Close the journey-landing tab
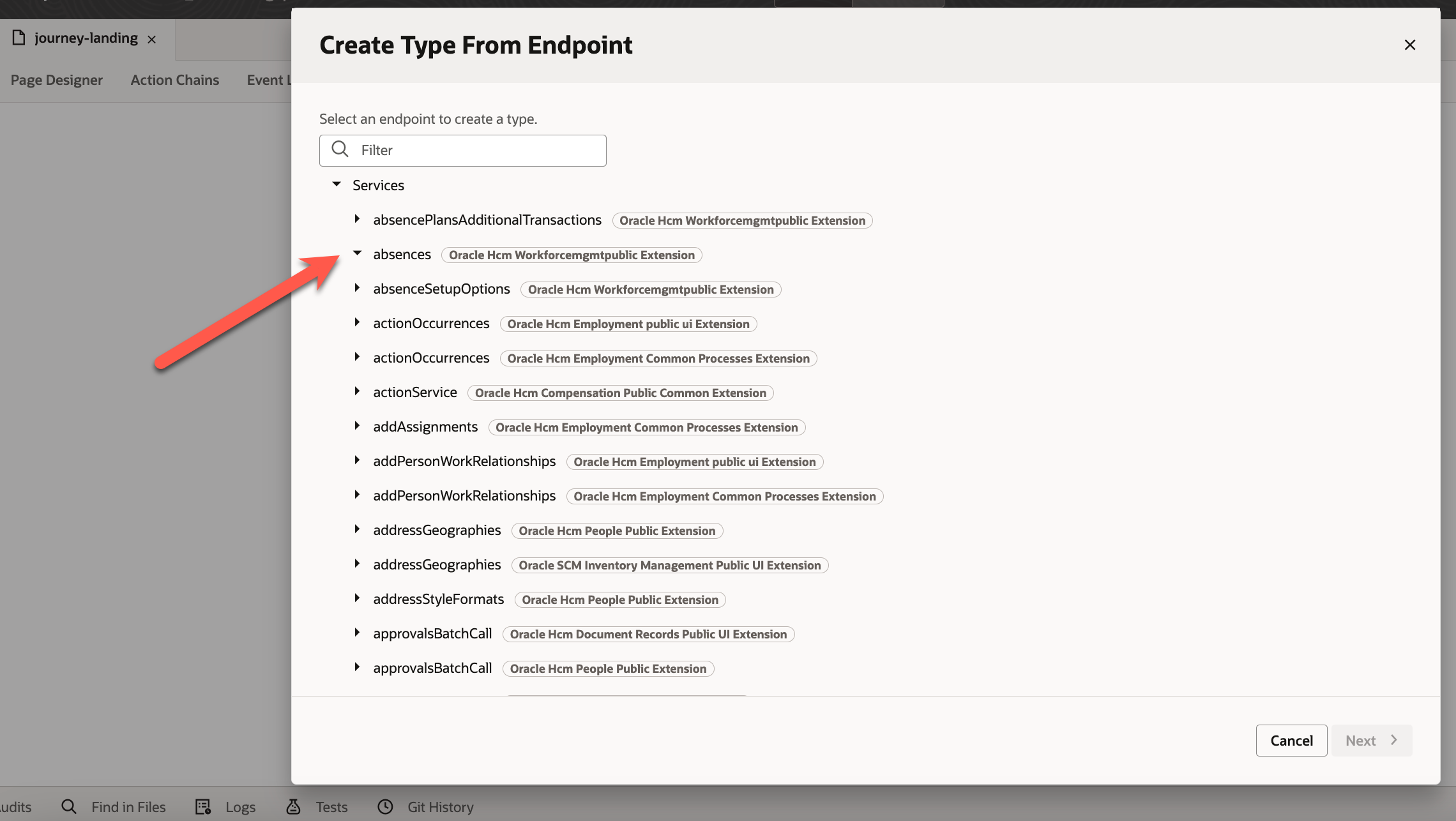Screen dimensions: 1456x821 [152, 40]
